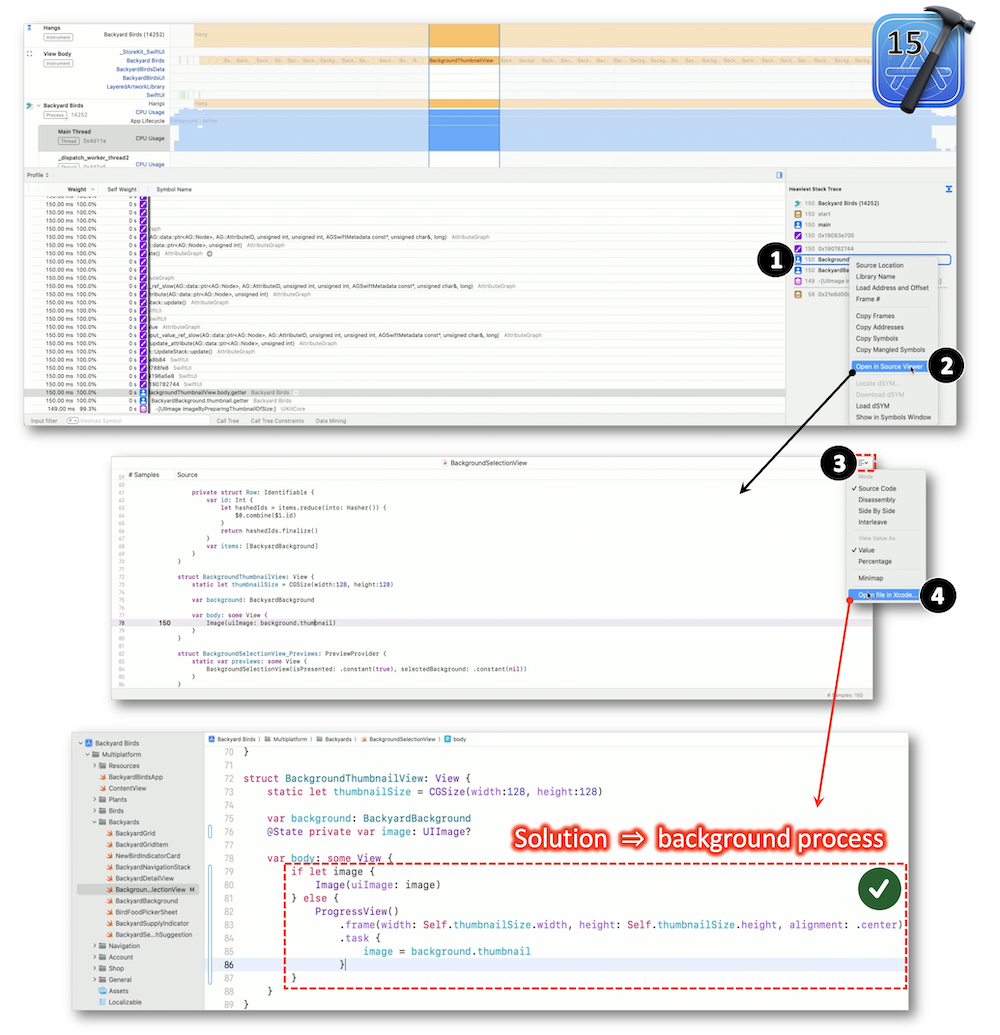Select the Main Thread track row
This screenshot has height=1035, width=1000.
click(104, 137)
